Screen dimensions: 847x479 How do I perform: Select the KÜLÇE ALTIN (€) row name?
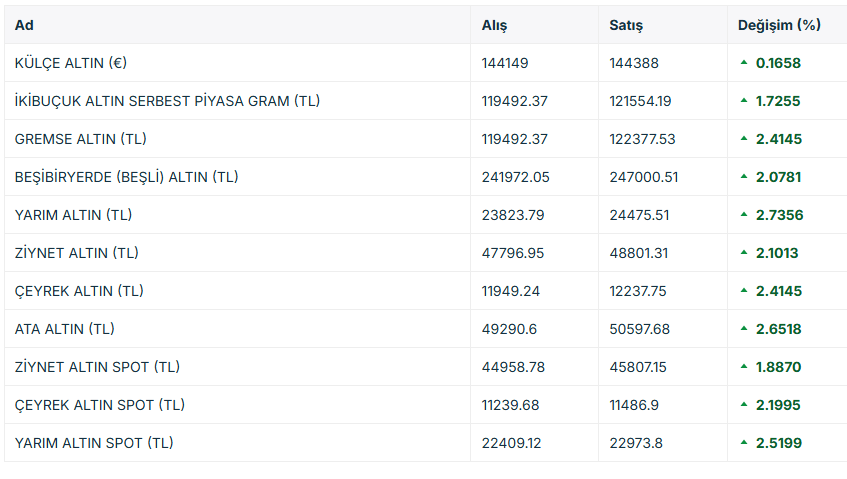point(71,63)
